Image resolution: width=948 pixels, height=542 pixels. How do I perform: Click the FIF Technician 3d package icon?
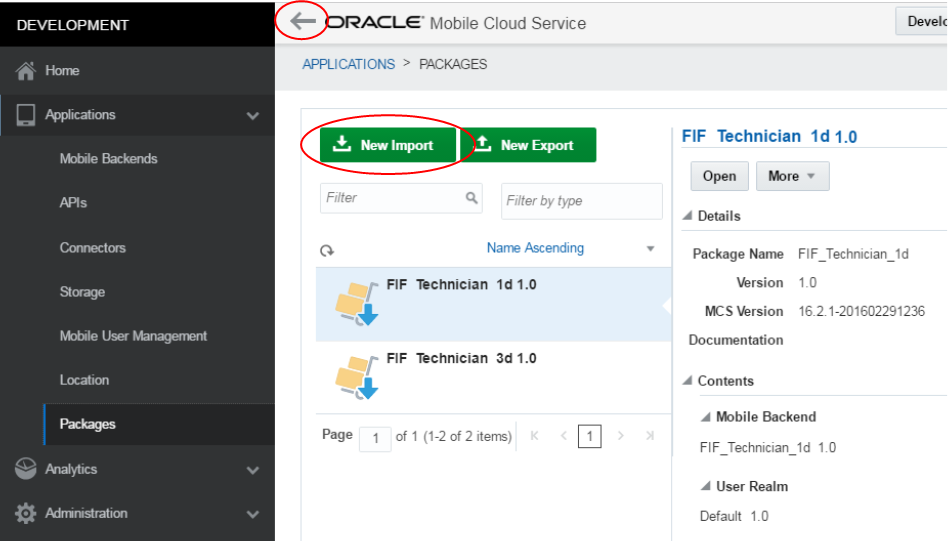(x=357, y=377)
